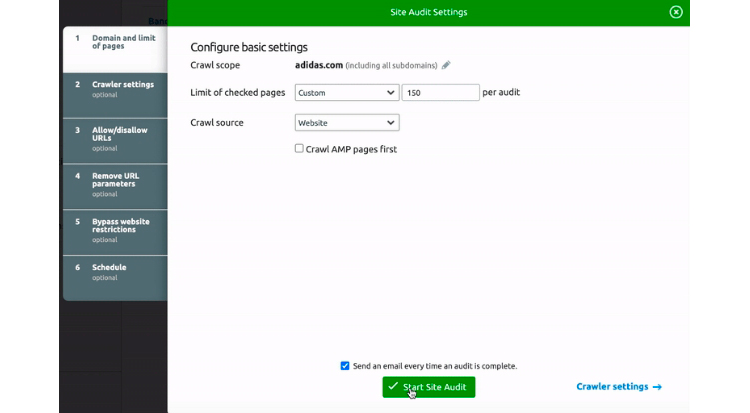Follow the Crawler settings link at bottom right

pyautogui.click(x=612, y=387)
